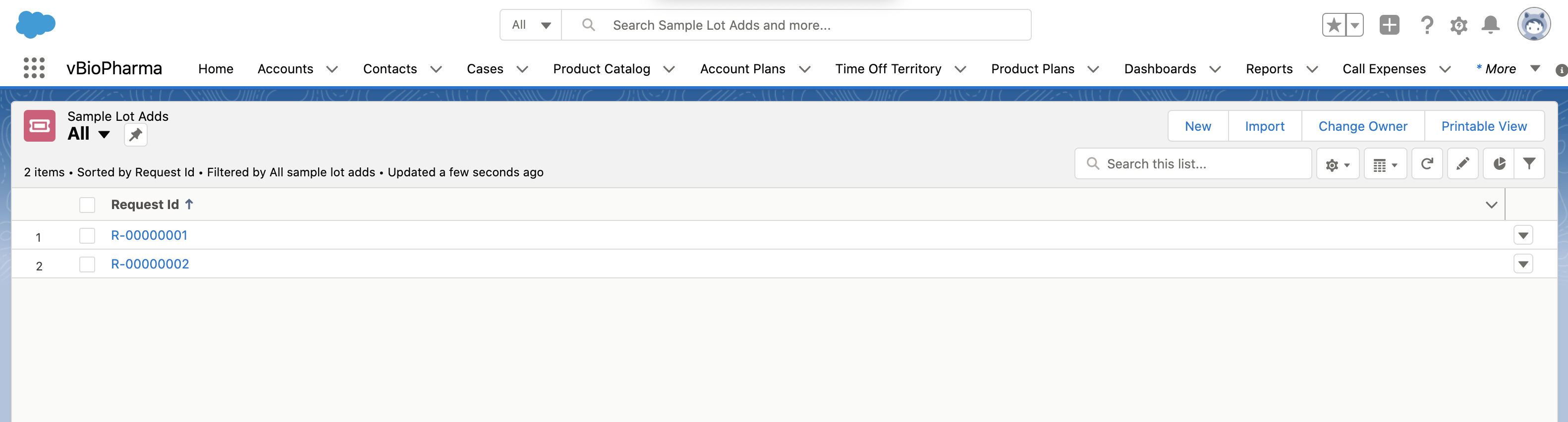This screenshot has height=422, width=1568.
Task: Expand row actions for R-00000002
Action: point(1522,264)
